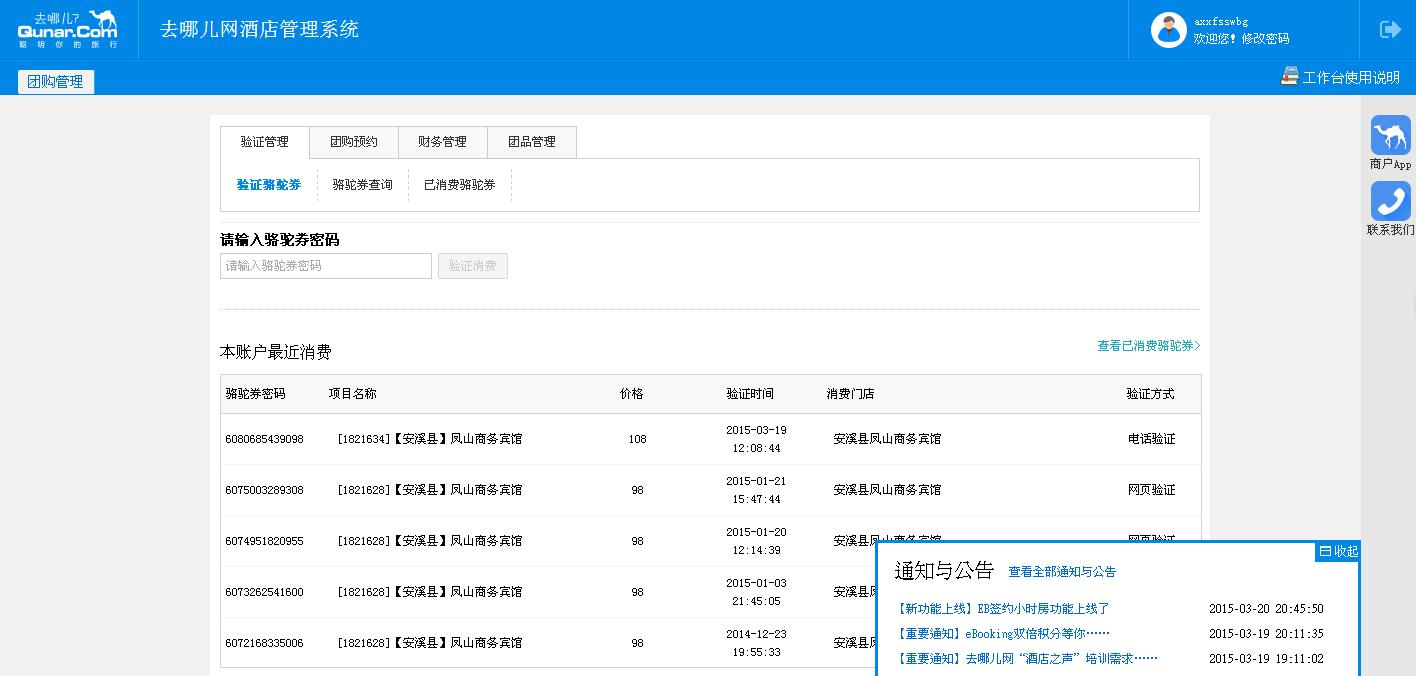Click 安溪县凤山商务宾馆 store in 6080685439098 row
The width and height of the screenshot is (1416, 676).
887,439
